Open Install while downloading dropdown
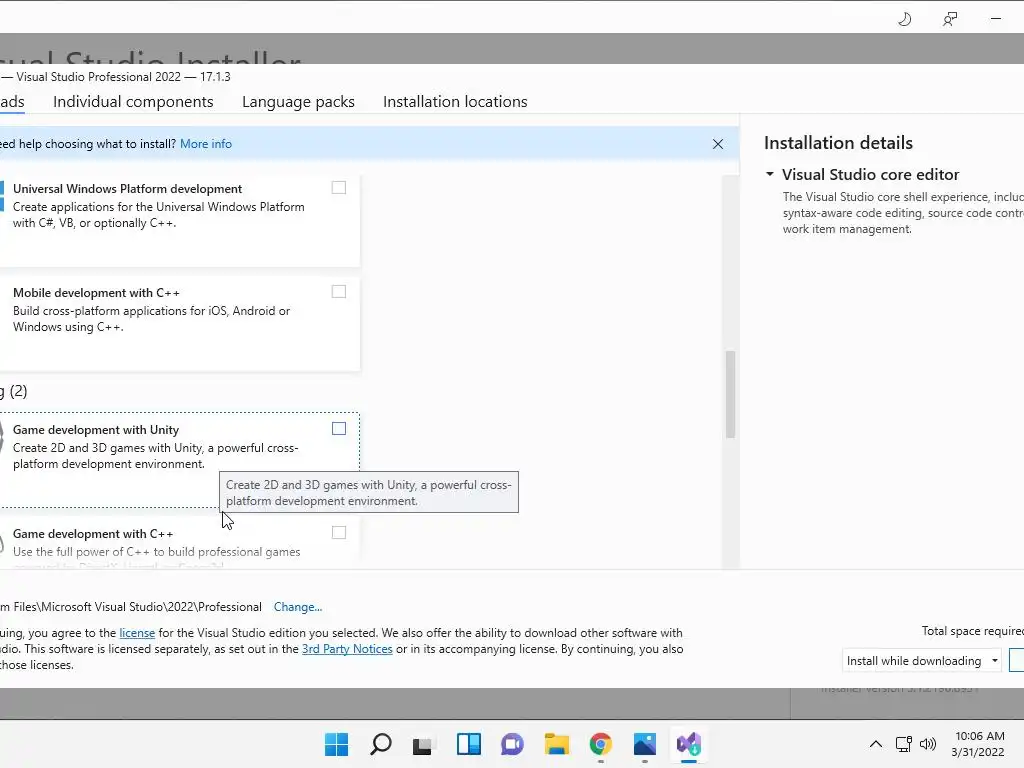Screen dimensions: 1024x768 pos(921,661)
